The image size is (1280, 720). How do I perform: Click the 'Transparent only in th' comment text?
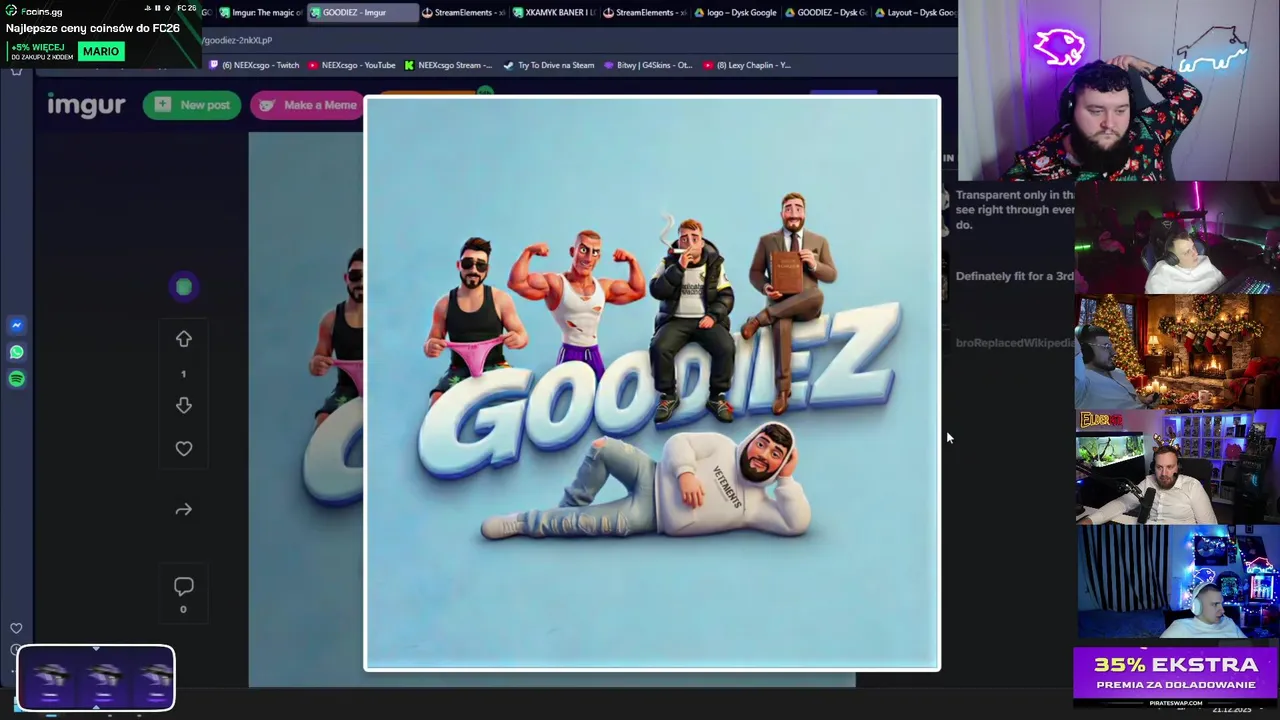click(1014, 210)
